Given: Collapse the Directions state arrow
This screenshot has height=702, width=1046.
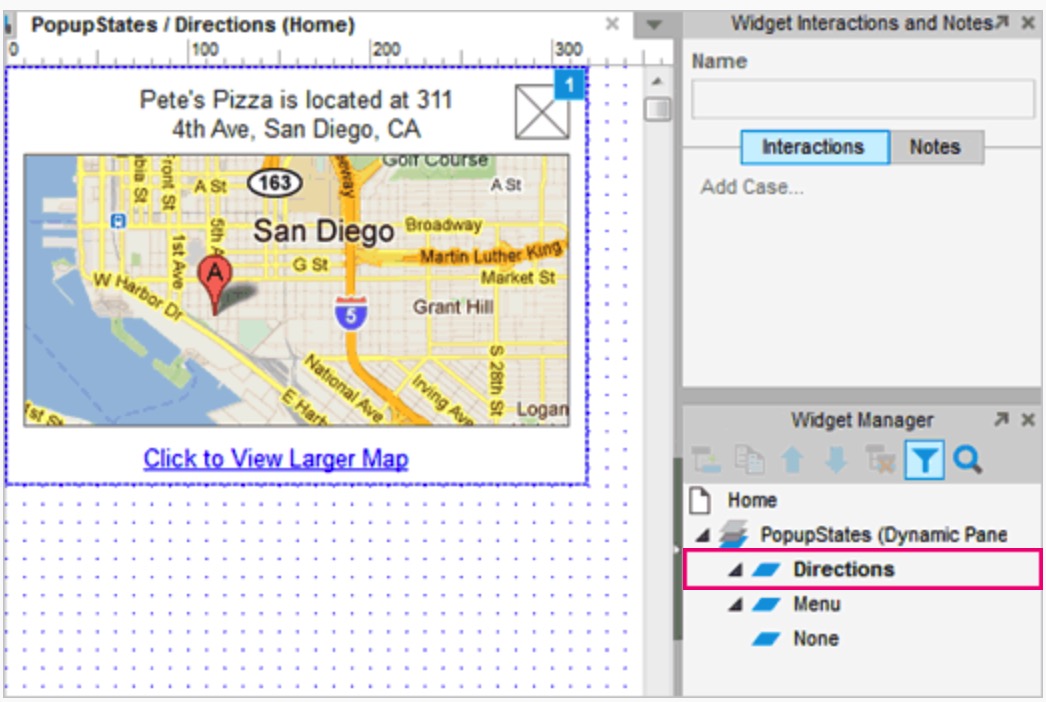Looking at the screenshot, I should pos(735,569).
